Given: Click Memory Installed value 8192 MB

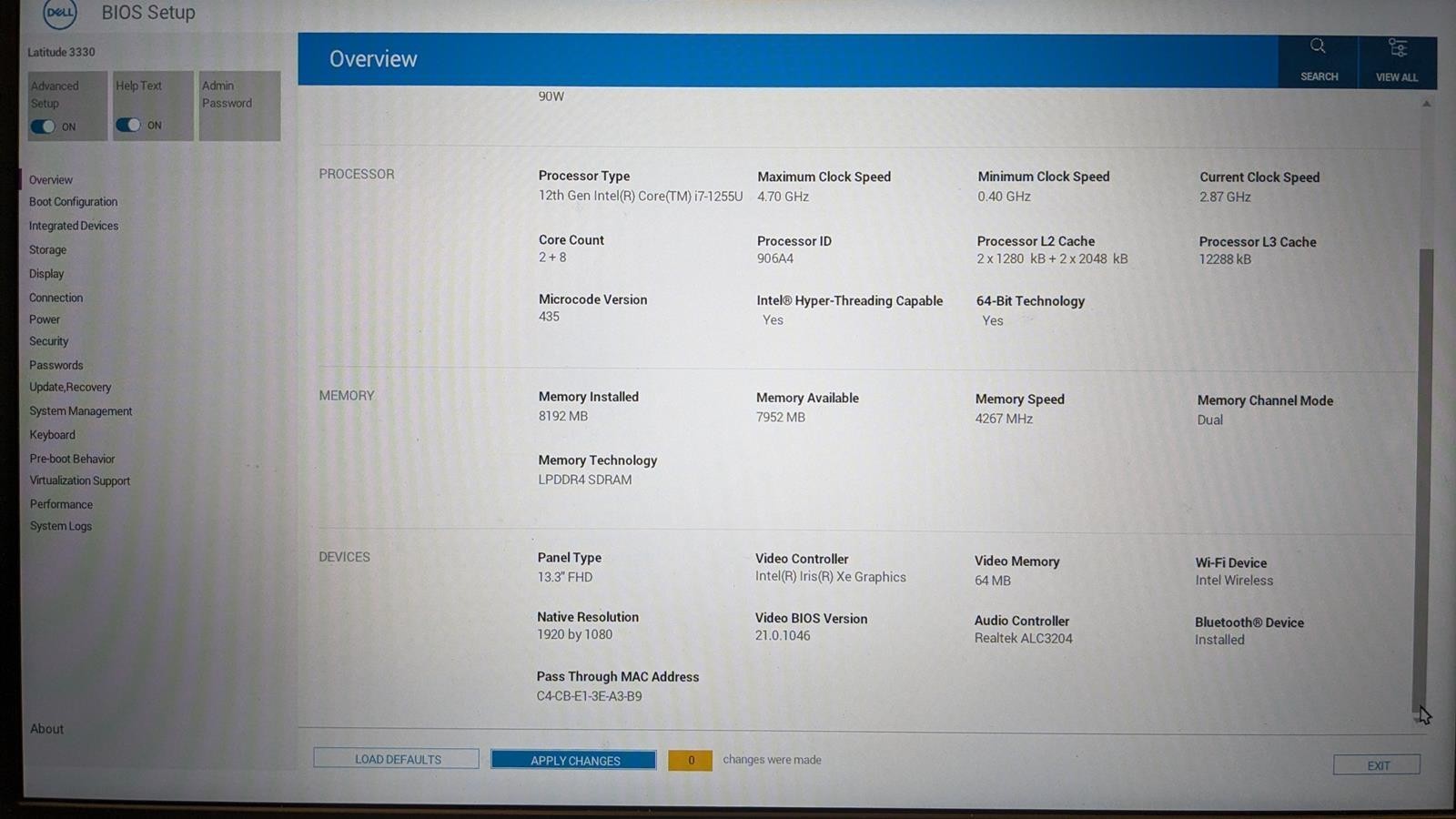Looking at the screenshot, I should click(x=563, y=416).
